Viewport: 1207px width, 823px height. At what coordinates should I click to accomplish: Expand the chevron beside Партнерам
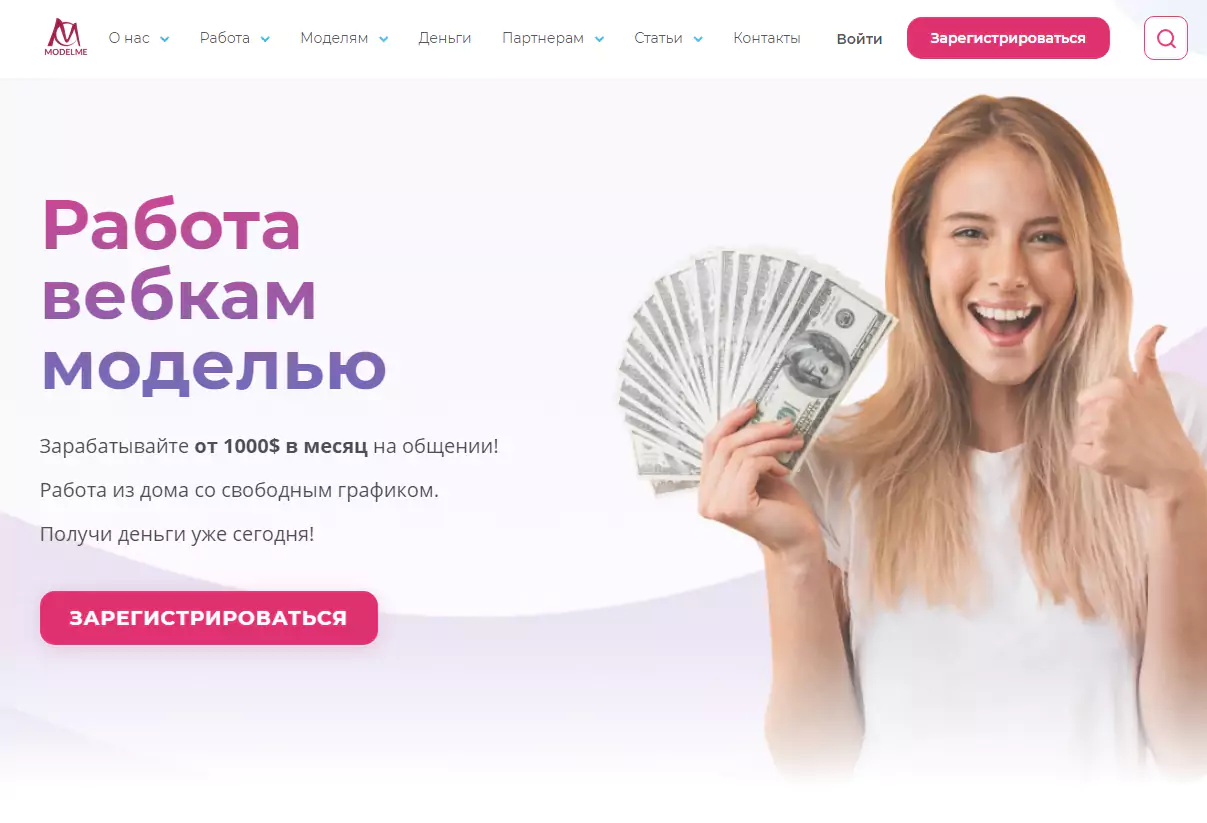pos(599,39)
